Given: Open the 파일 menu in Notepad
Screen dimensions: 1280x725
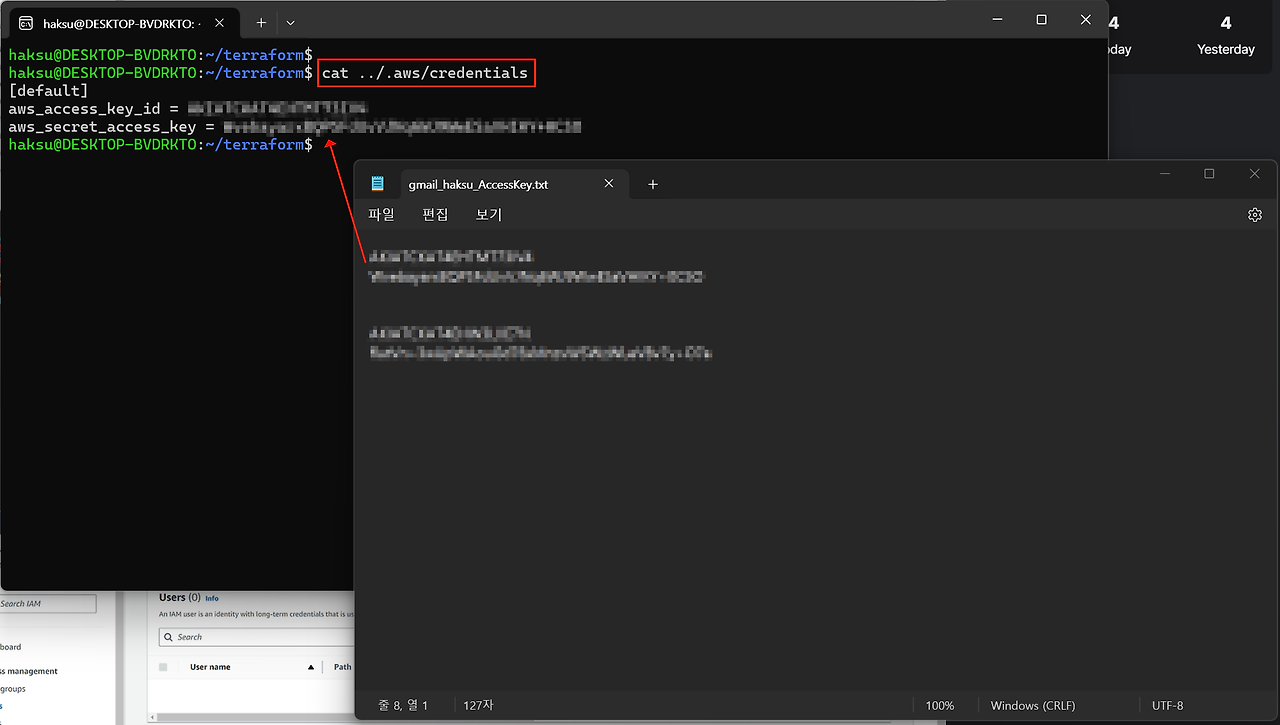Looking at the screenshot, I should tap(381, 214).
